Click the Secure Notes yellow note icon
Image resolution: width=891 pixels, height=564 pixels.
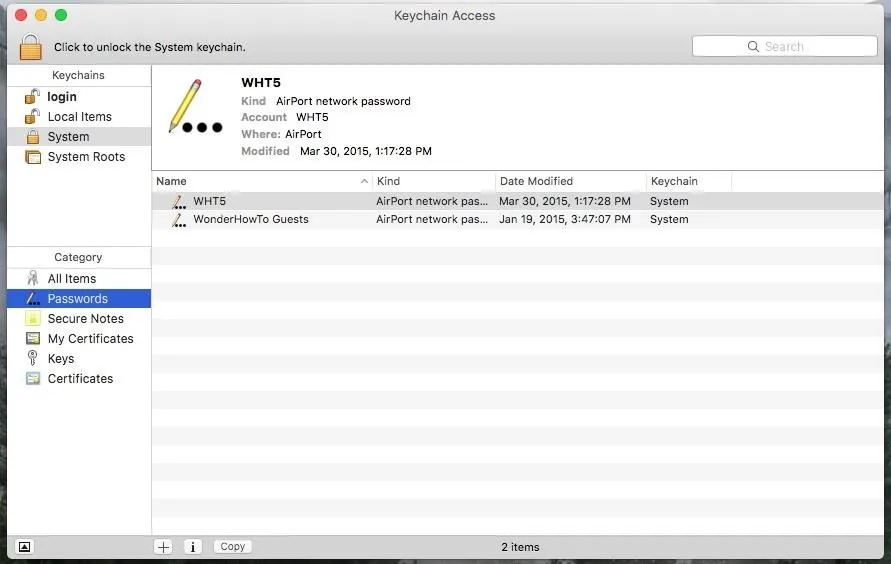33,319
